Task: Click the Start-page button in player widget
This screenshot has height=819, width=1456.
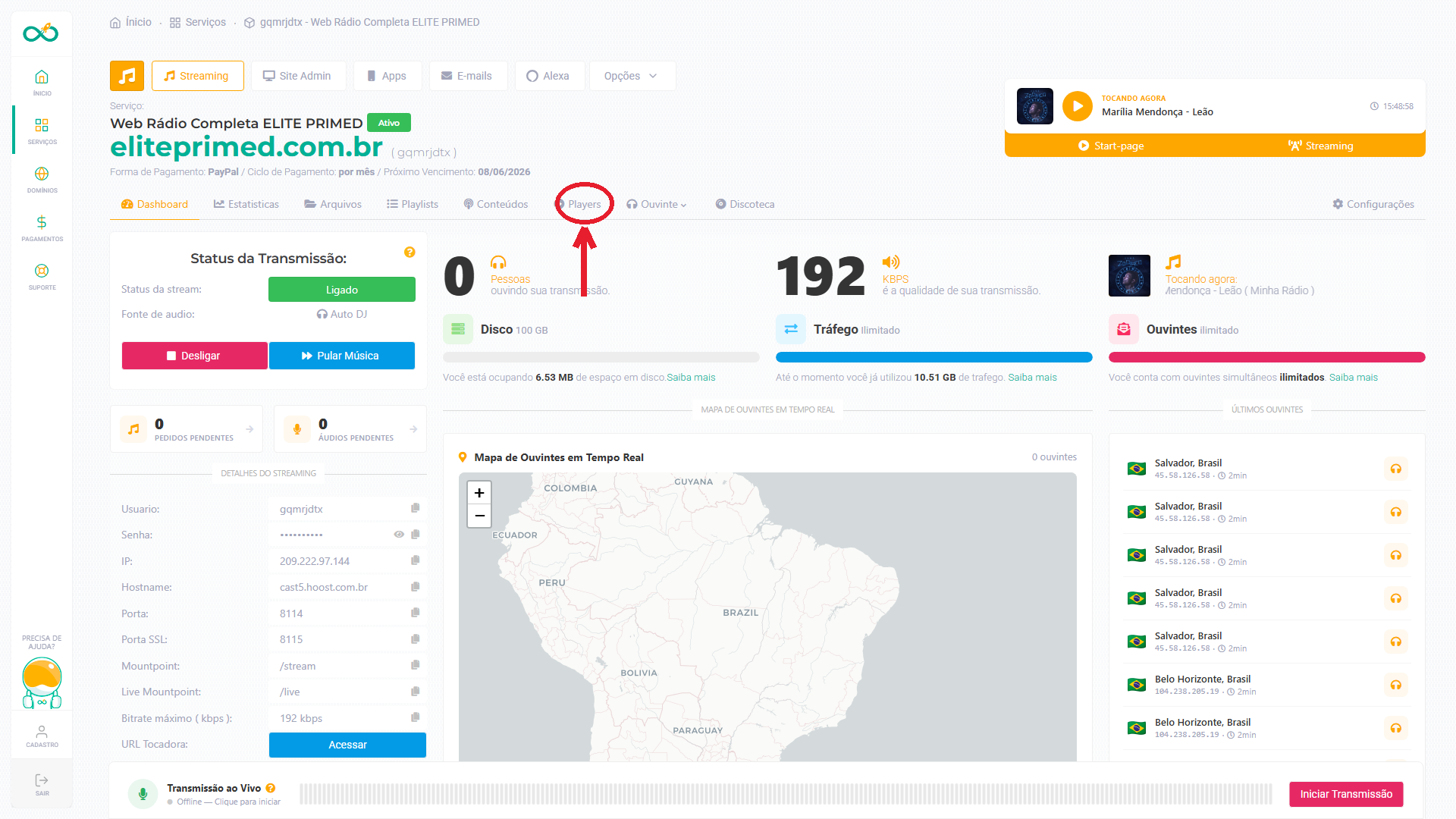Action: coord(1111,146)
